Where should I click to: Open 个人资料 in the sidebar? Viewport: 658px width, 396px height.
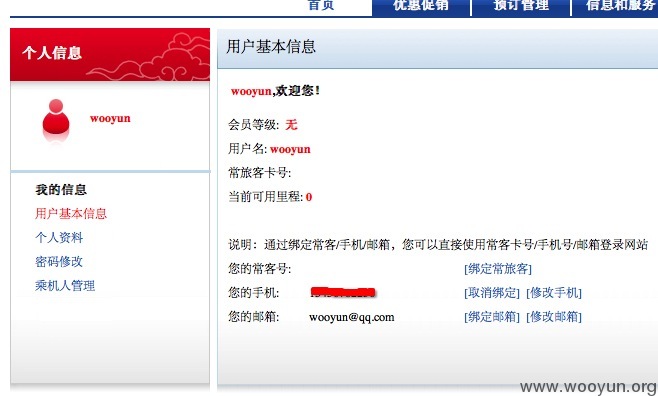(59, 238)
